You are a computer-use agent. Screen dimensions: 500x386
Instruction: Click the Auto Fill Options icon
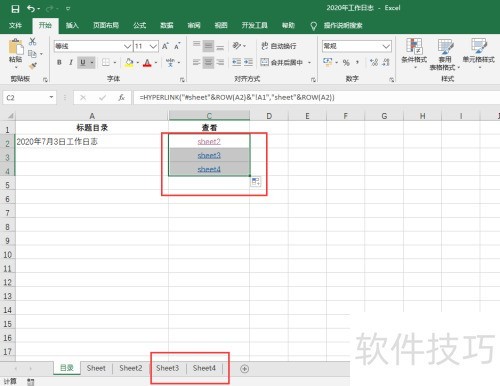coord(256,182)
